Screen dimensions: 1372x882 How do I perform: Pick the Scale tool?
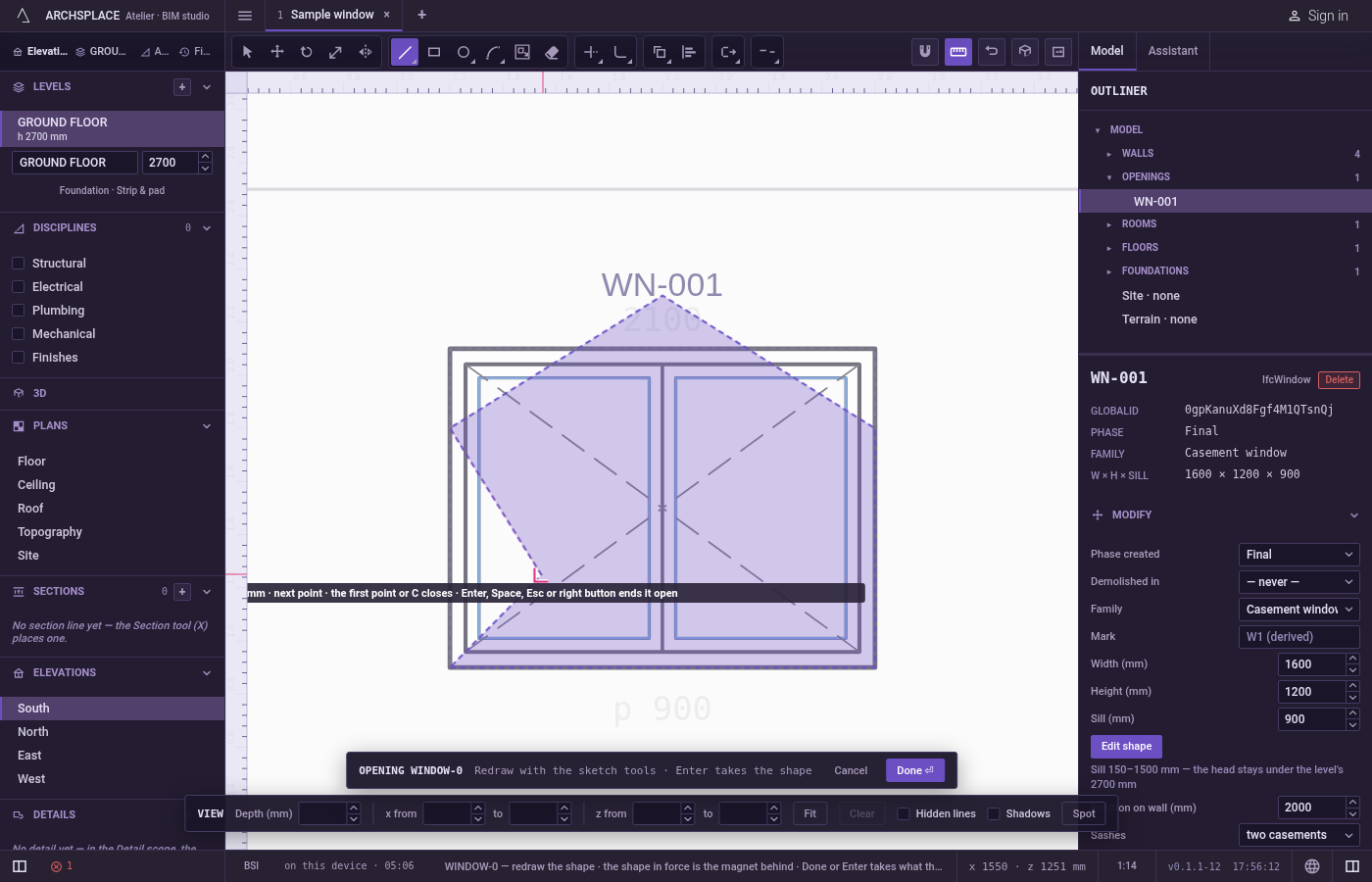[x=336, y=52]
